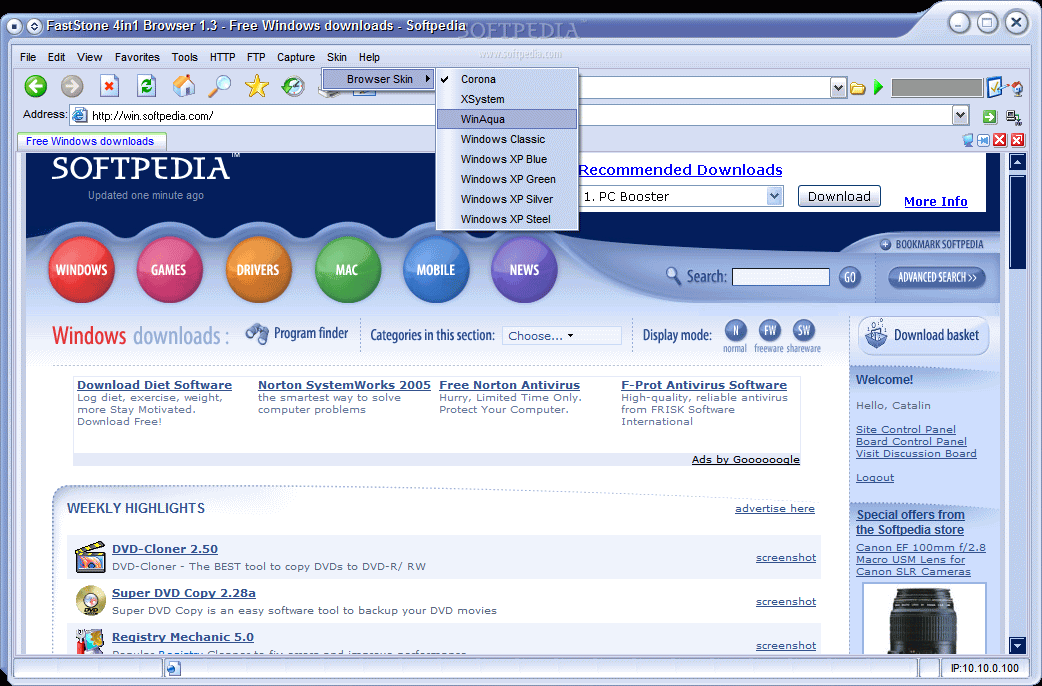The image size is (1042, 686).
Task: Go back with the green Back arrow
Action: (36, 86)
